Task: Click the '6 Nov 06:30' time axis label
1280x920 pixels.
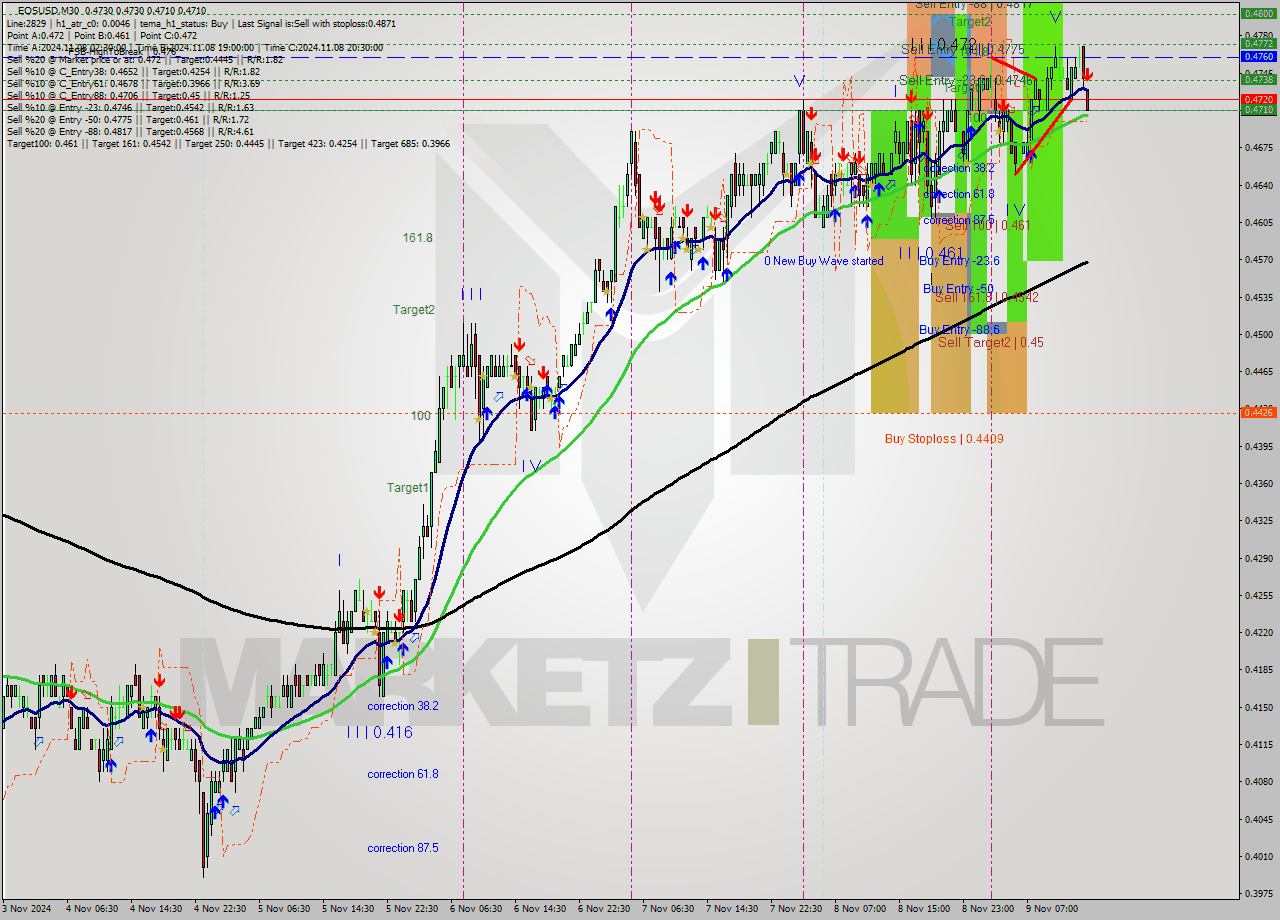Action: click(x=476, y=909)
